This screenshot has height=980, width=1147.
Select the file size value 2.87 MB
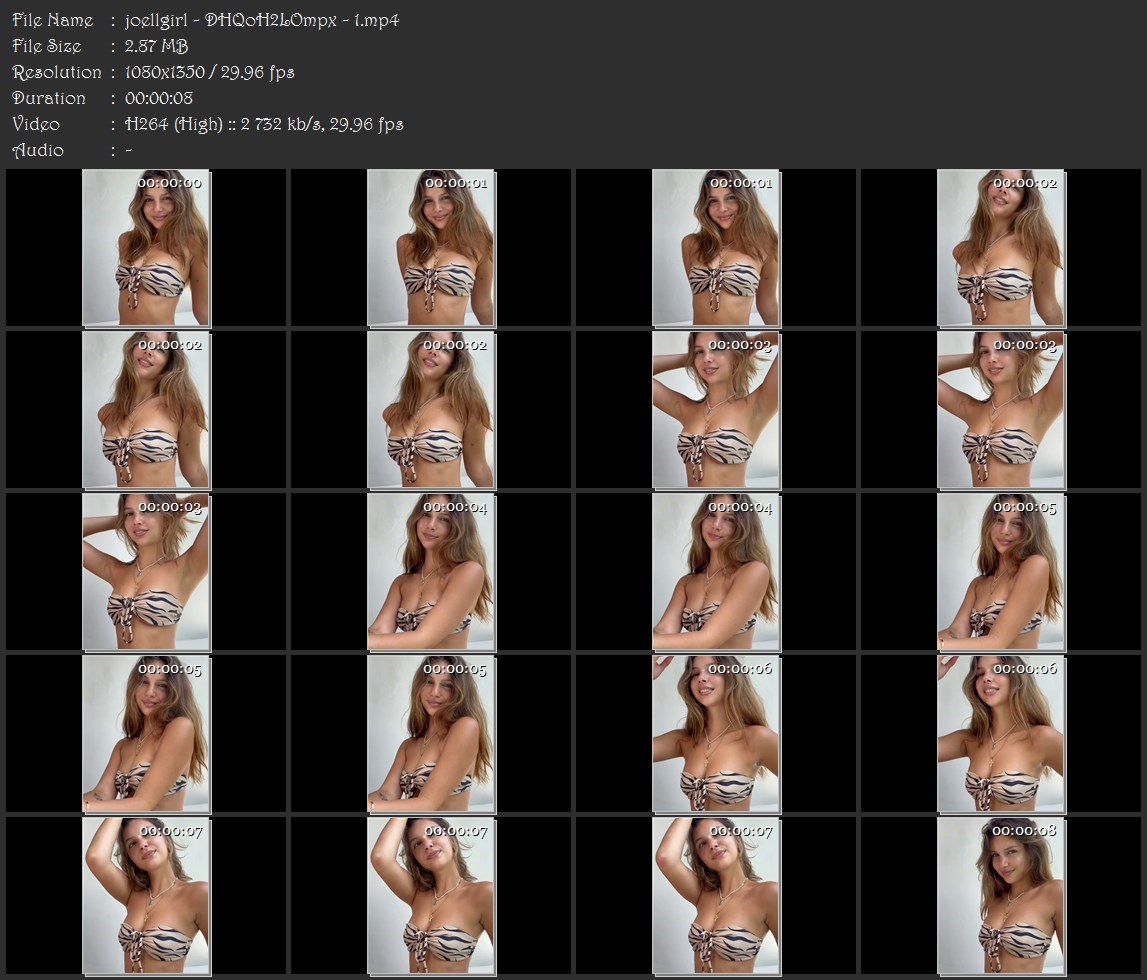pyautogui.click(x=157, y=46)
